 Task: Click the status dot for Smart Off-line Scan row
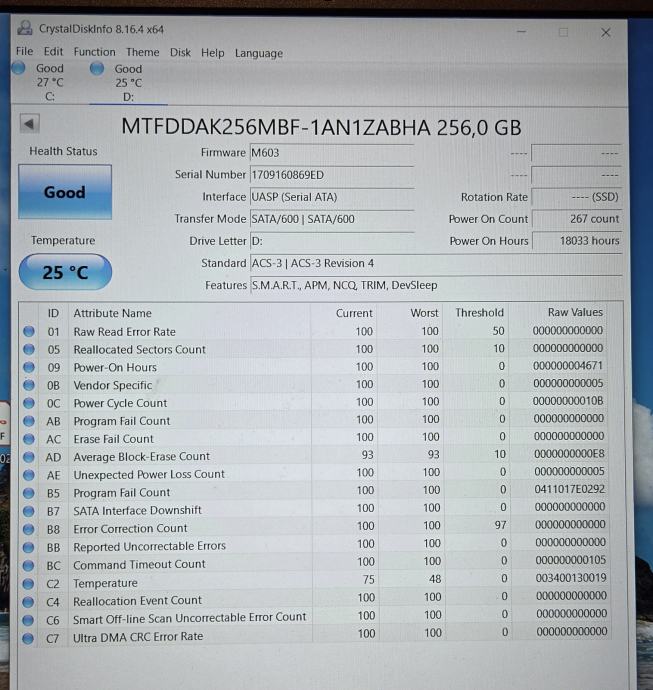tap(28, 620)
